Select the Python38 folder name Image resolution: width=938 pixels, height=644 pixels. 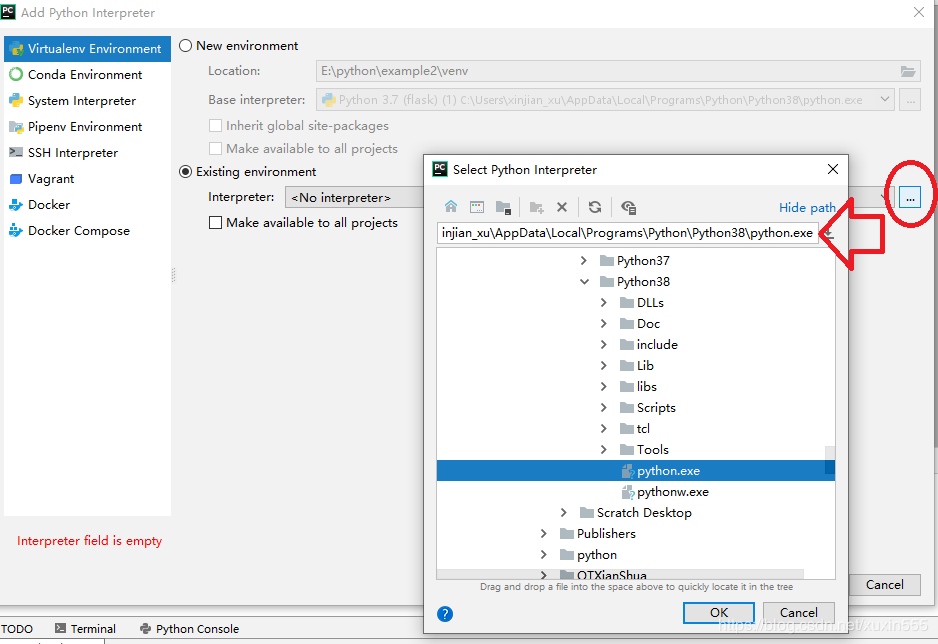point(643,282)
